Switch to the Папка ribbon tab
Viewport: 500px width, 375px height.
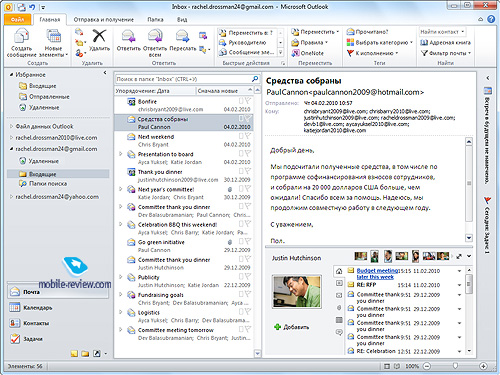155,20
